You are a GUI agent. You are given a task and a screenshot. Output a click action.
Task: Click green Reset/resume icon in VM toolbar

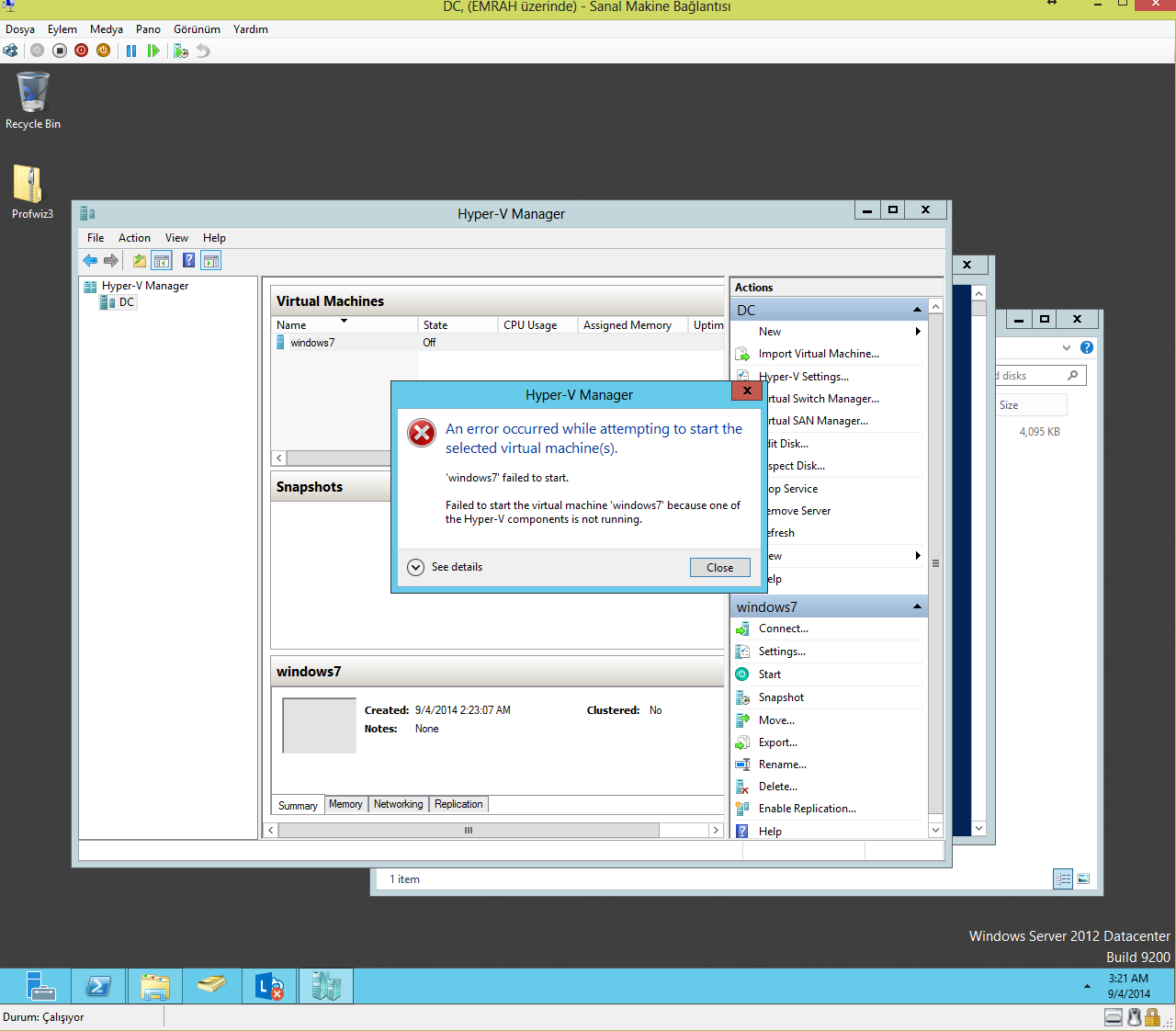click(x=153, y=51)
